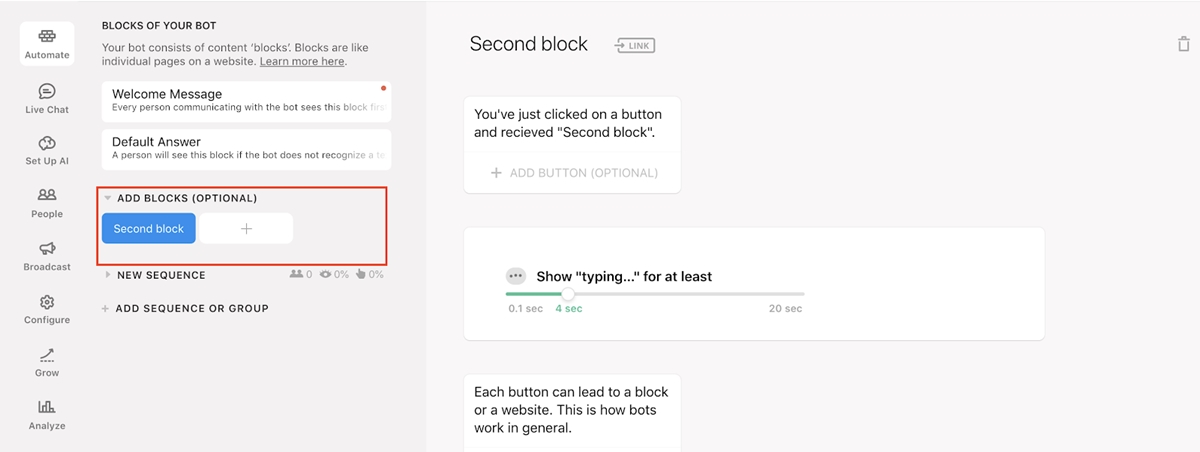Viewport: 1200px width, 452px height.
Task: Open the Automate section in the sidebar
Action: click(x=47, y=44)
